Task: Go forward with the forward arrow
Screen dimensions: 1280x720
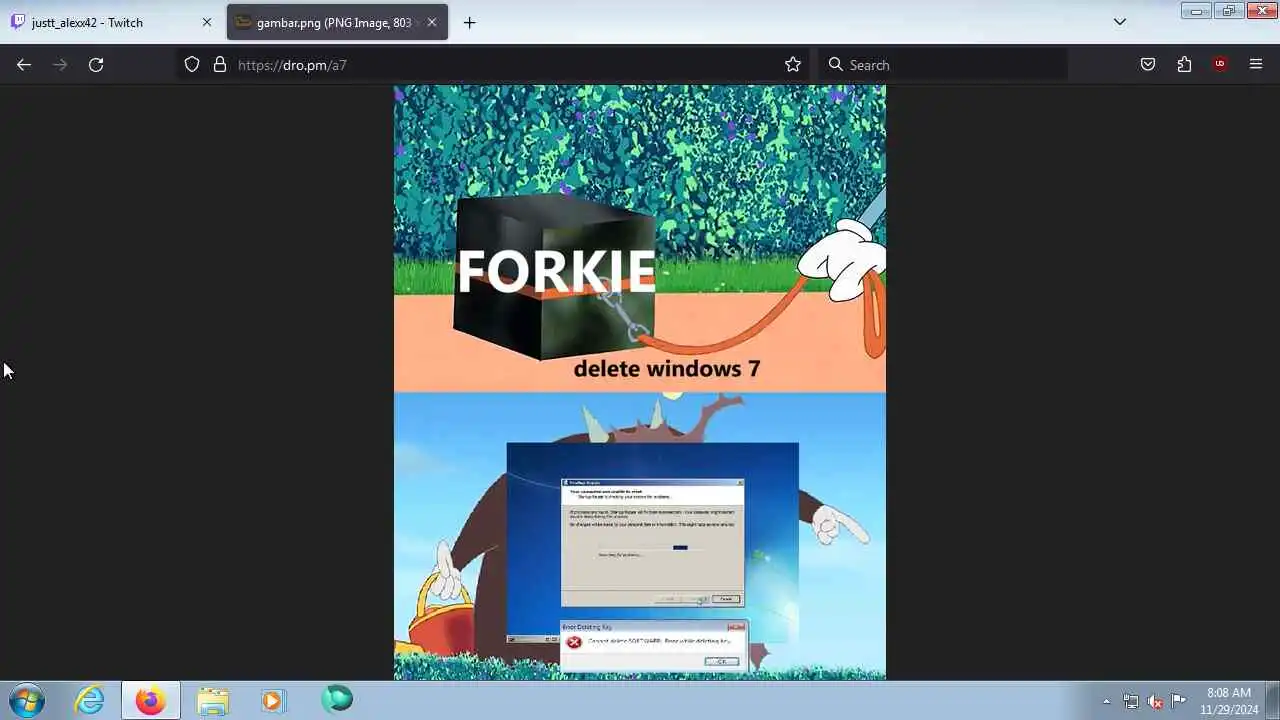Action: tap(60, 65)
